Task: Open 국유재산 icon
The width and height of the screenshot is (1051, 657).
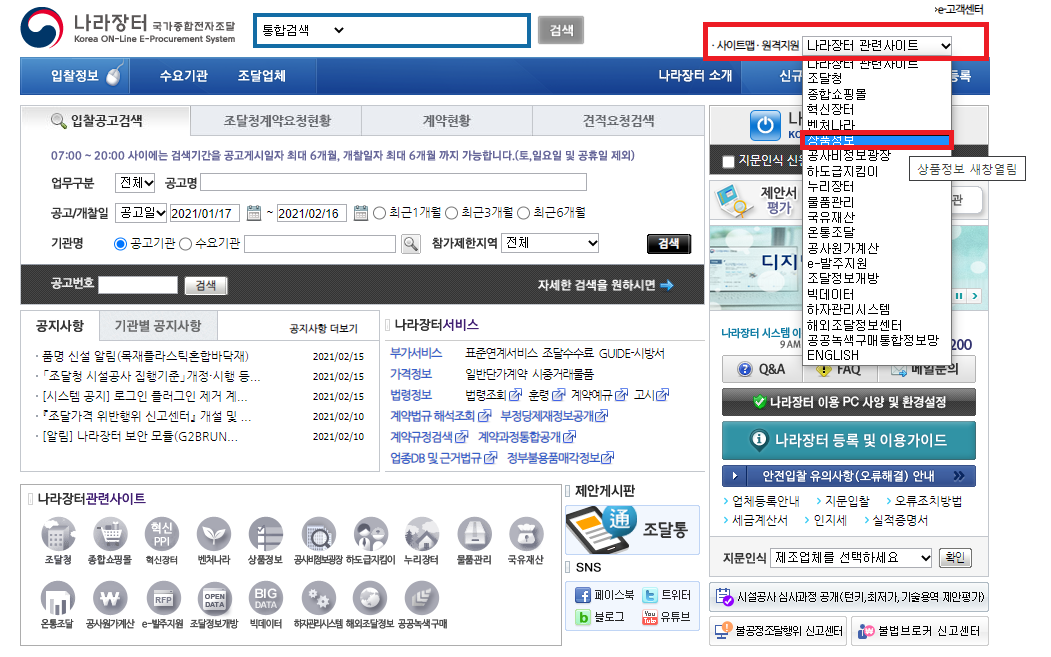Action: [526, 534]
